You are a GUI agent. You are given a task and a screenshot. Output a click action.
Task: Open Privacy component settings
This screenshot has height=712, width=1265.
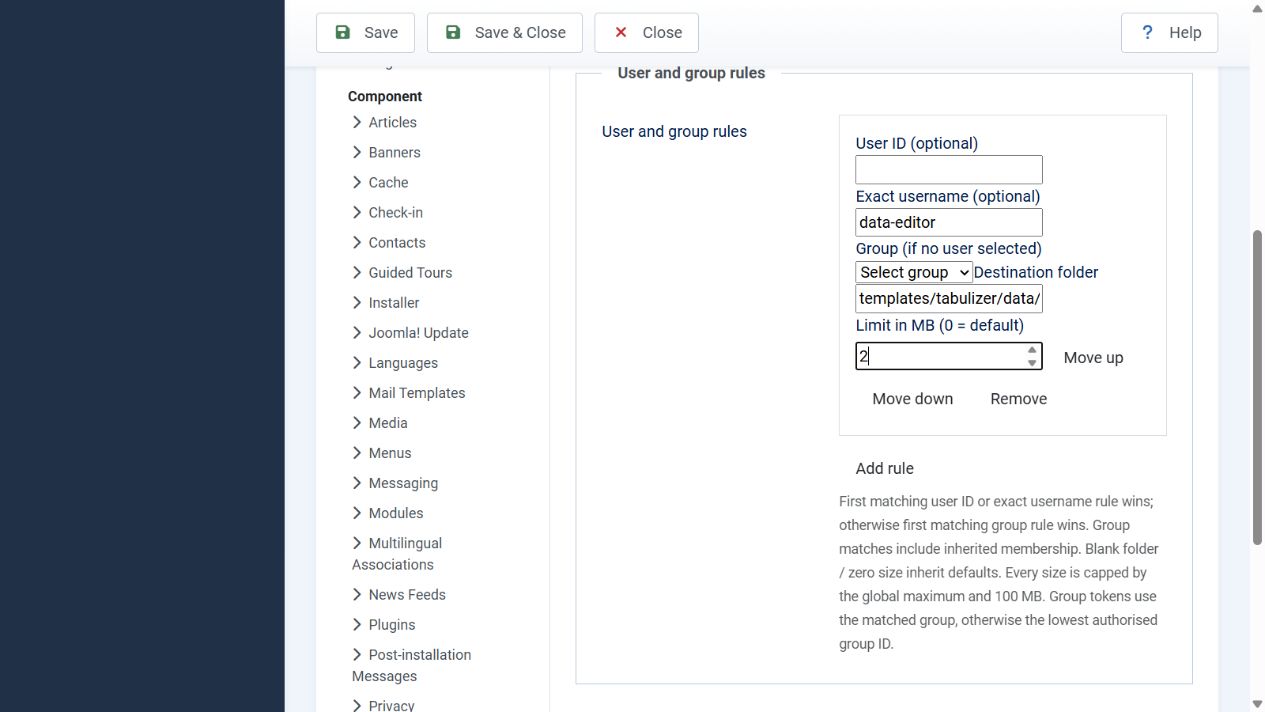click(x=391, y=705)
